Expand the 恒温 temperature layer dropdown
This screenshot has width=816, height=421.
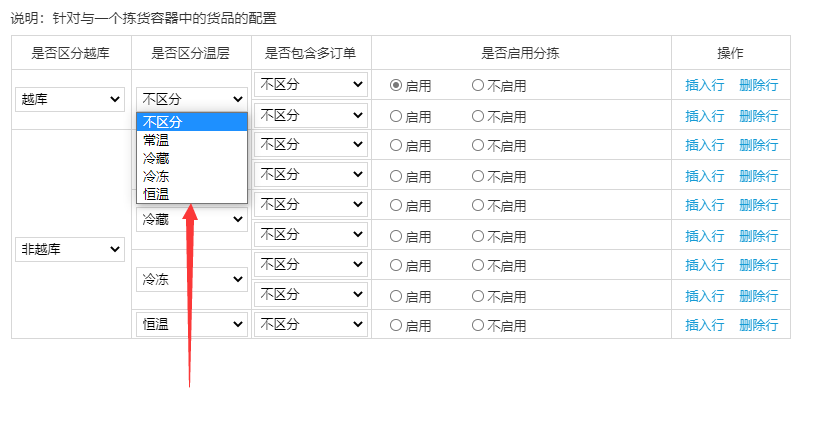click(x=192, y=324)
